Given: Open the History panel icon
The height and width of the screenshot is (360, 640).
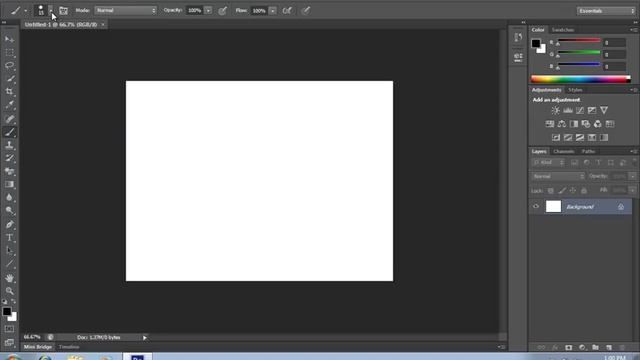Looking at the screenshot, I should point(518,38).
